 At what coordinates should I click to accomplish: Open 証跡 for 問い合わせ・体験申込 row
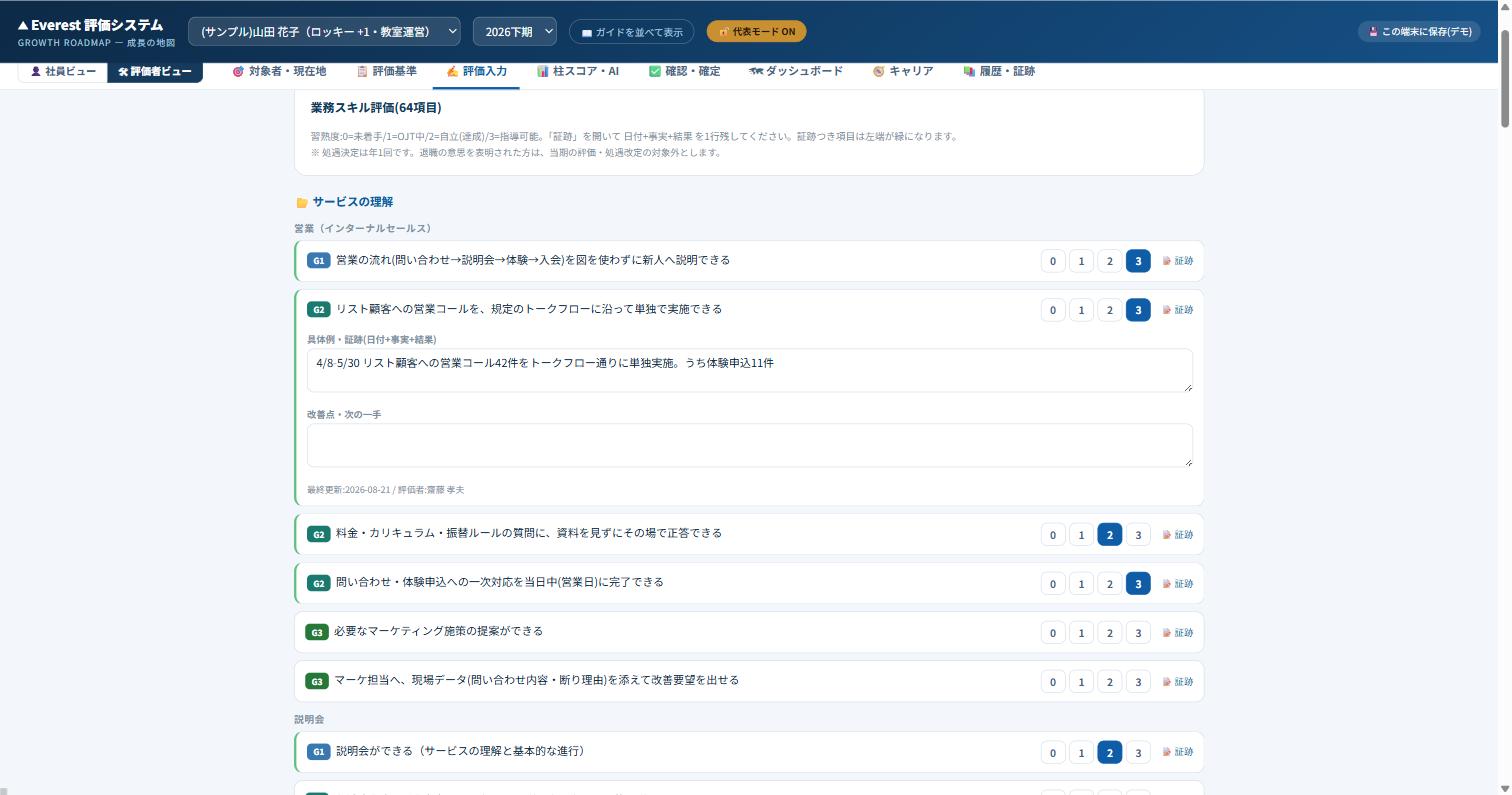[x=1178, y=584]
